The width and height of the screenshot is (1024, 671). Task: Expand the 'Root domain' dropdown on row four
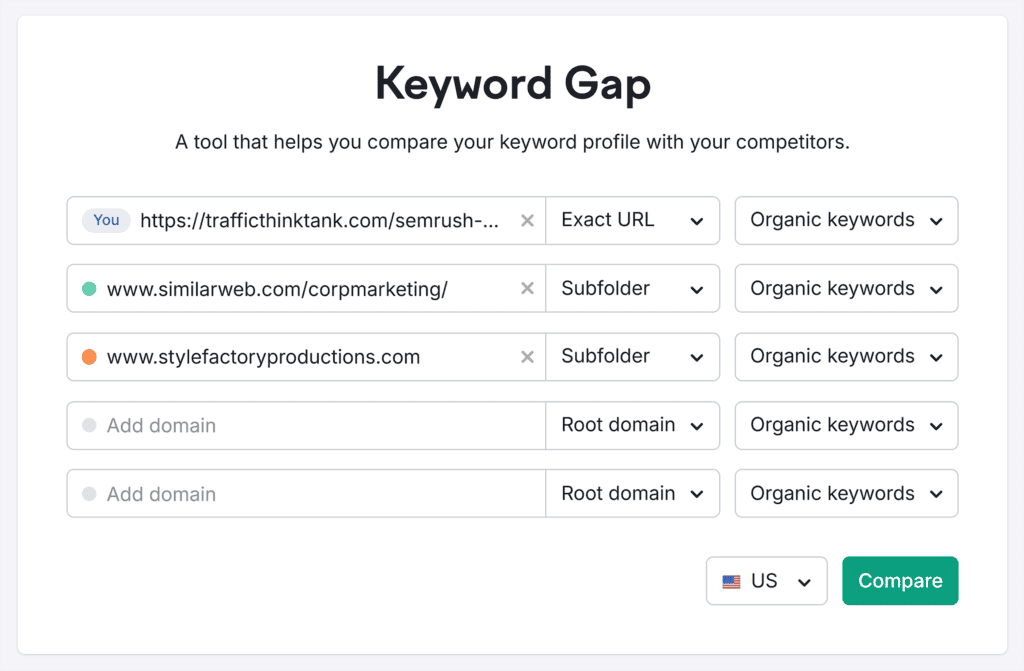pyautogui.click(x=632, y=425)
